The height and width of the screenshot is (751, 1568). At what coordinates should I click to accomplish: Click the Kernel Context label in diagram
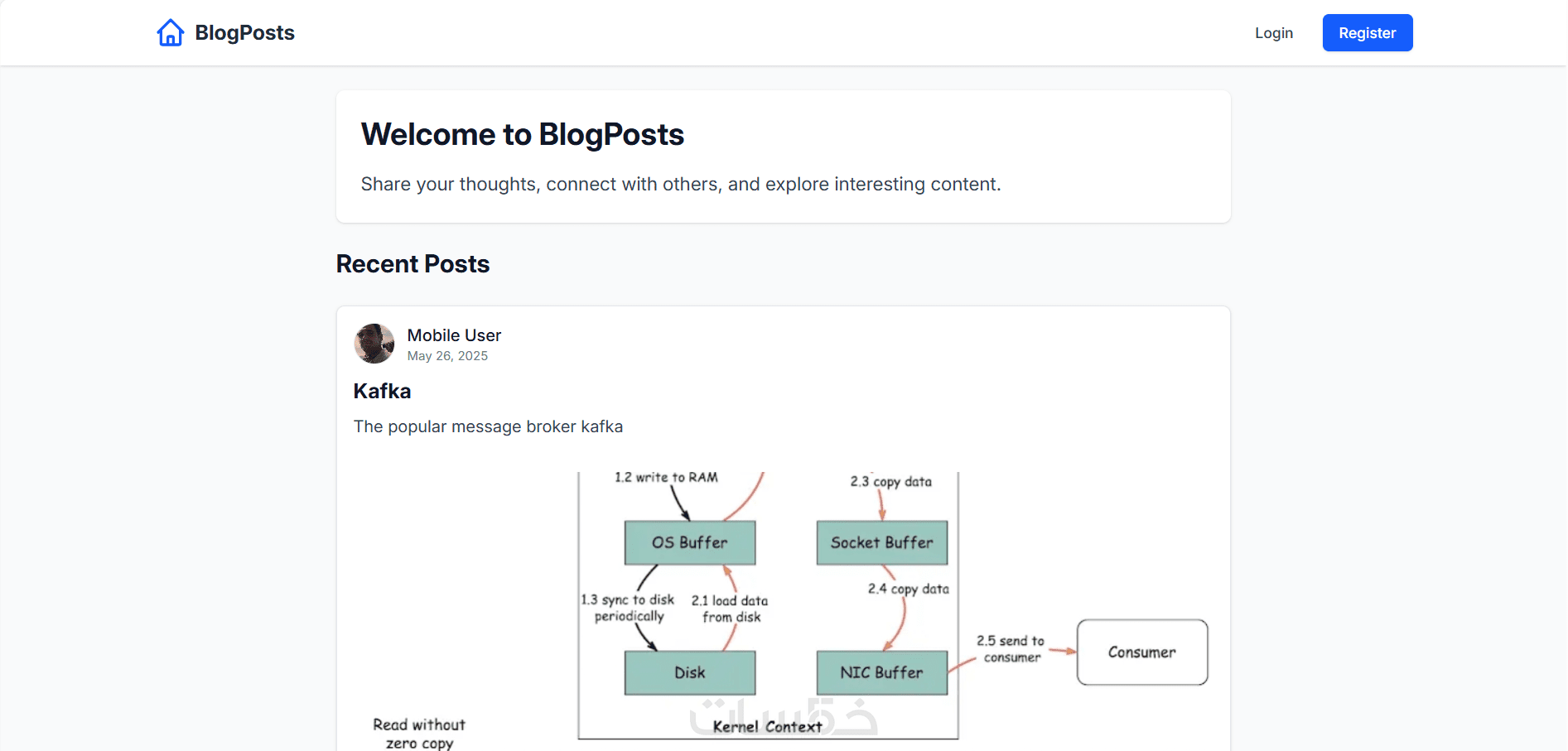point(767,727)
